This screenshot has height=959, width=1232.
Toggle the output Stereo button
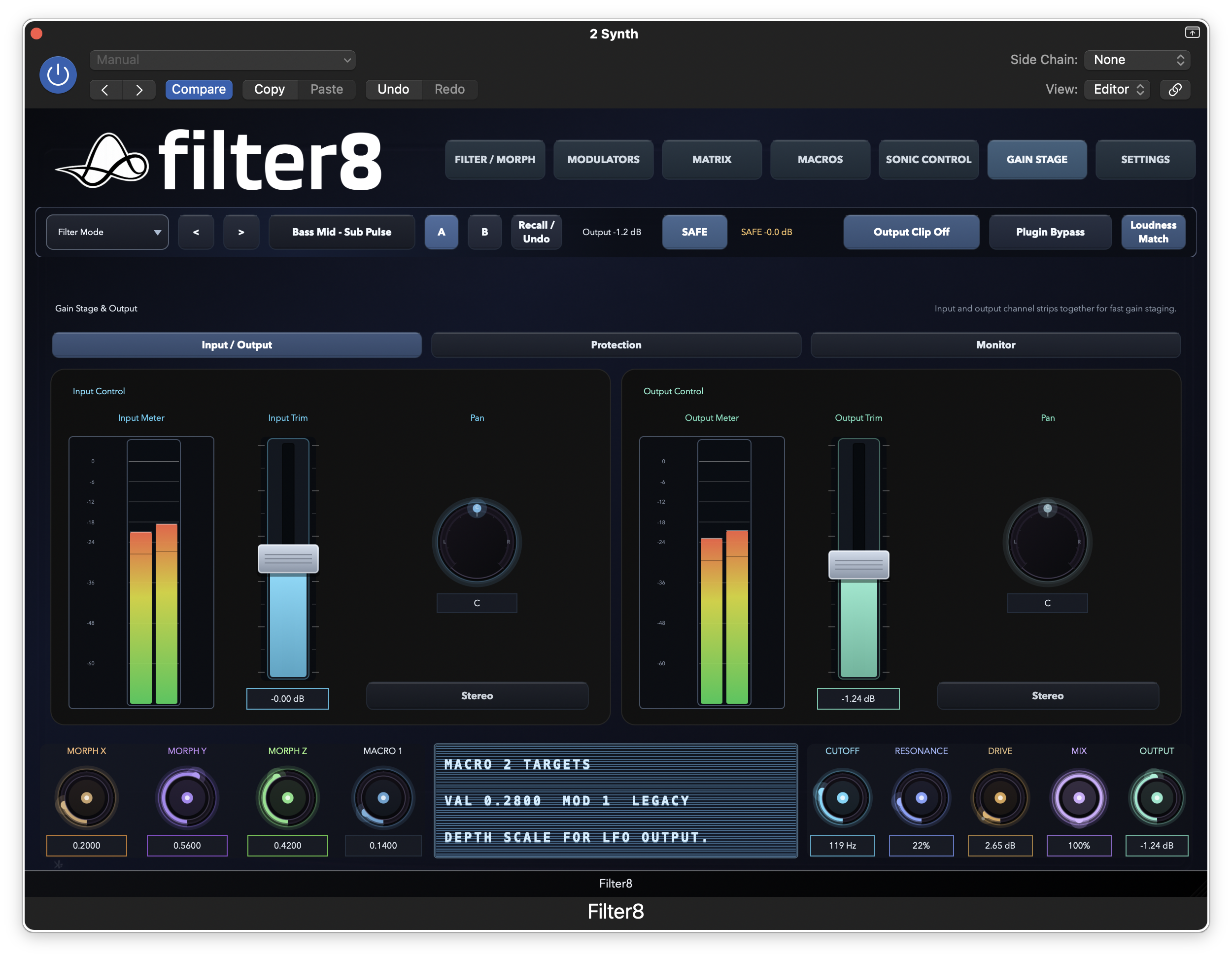pos(1048,695)
